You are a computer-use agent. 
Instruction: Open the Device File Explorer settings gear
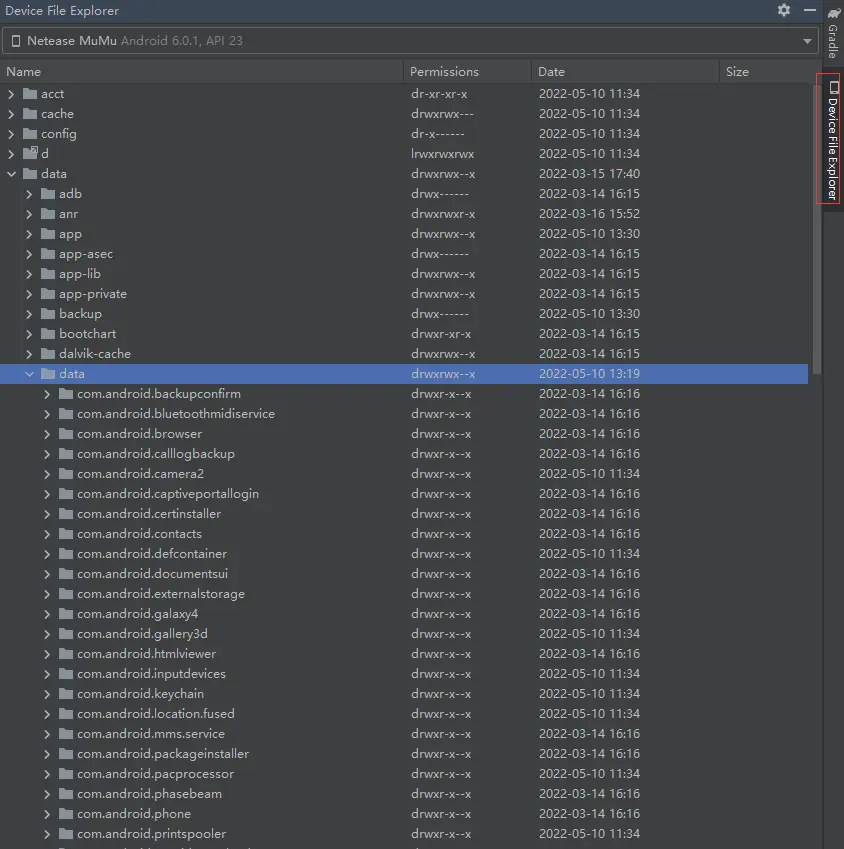click(x=784, y=10)
